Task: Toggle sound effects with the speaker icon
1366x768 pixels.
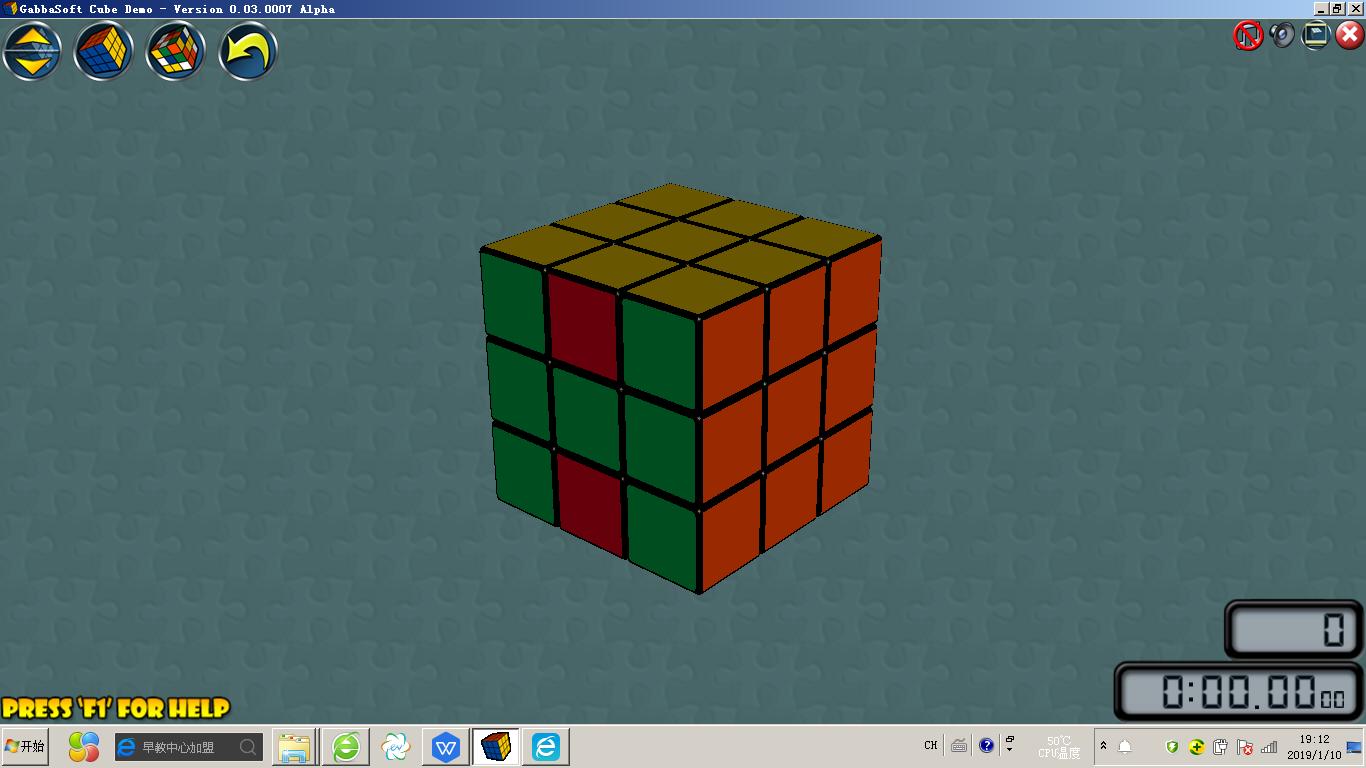Action: (x=1282, y=36)
